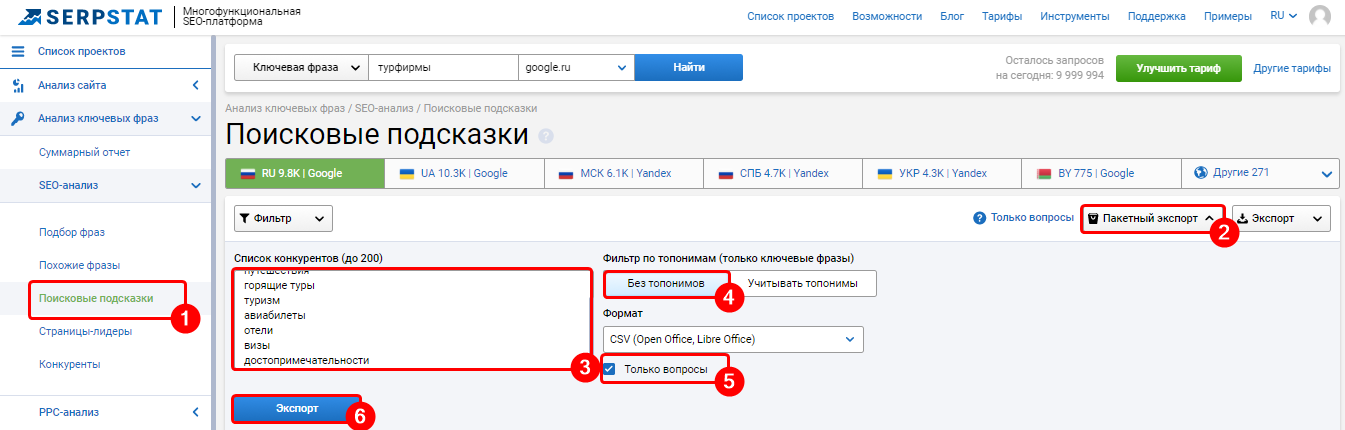
Task: Open the Экспорт dropdown in toolbar
Action: (1281, 218)
